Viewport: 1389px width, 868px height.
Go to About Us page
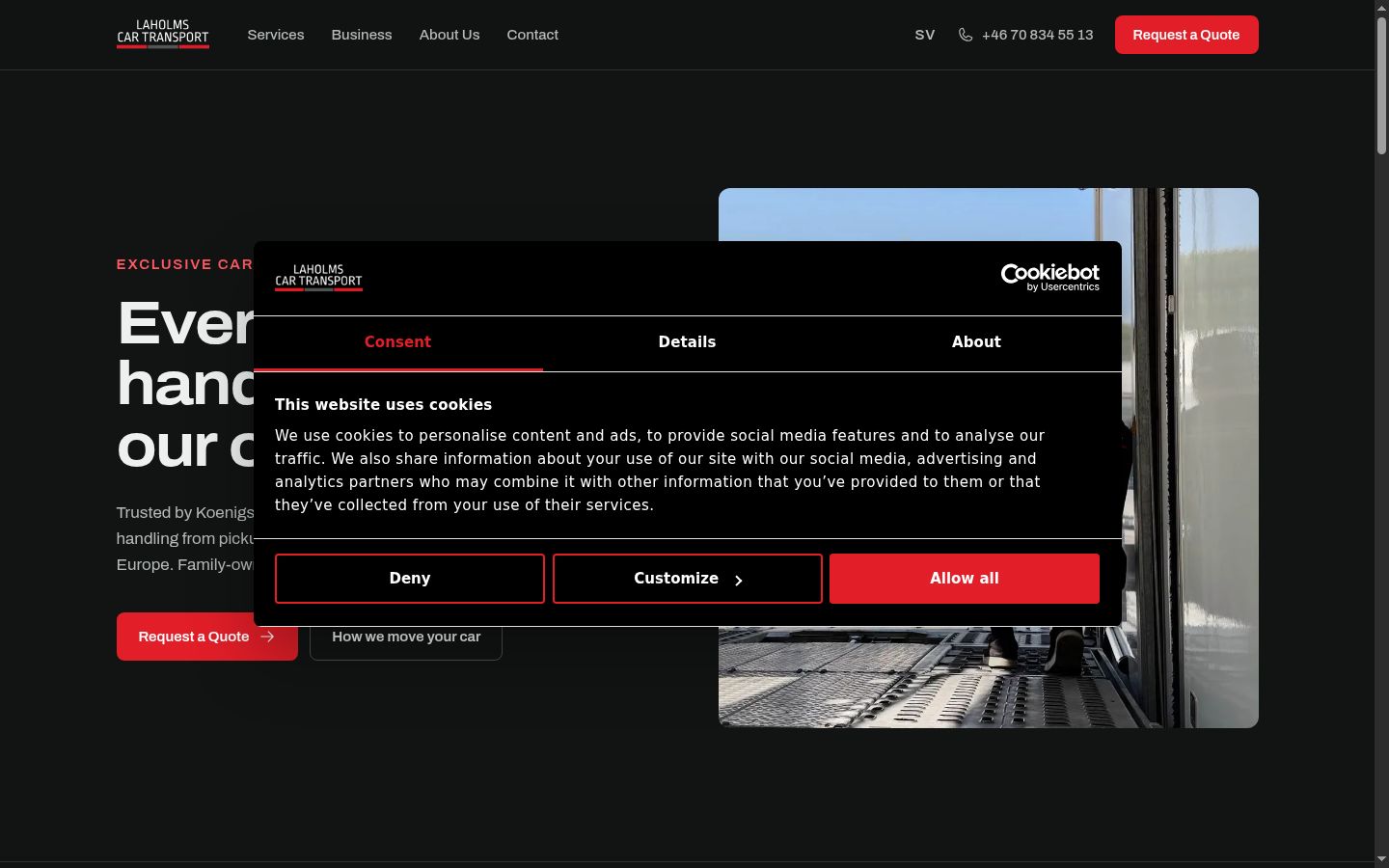pos(449,35)
